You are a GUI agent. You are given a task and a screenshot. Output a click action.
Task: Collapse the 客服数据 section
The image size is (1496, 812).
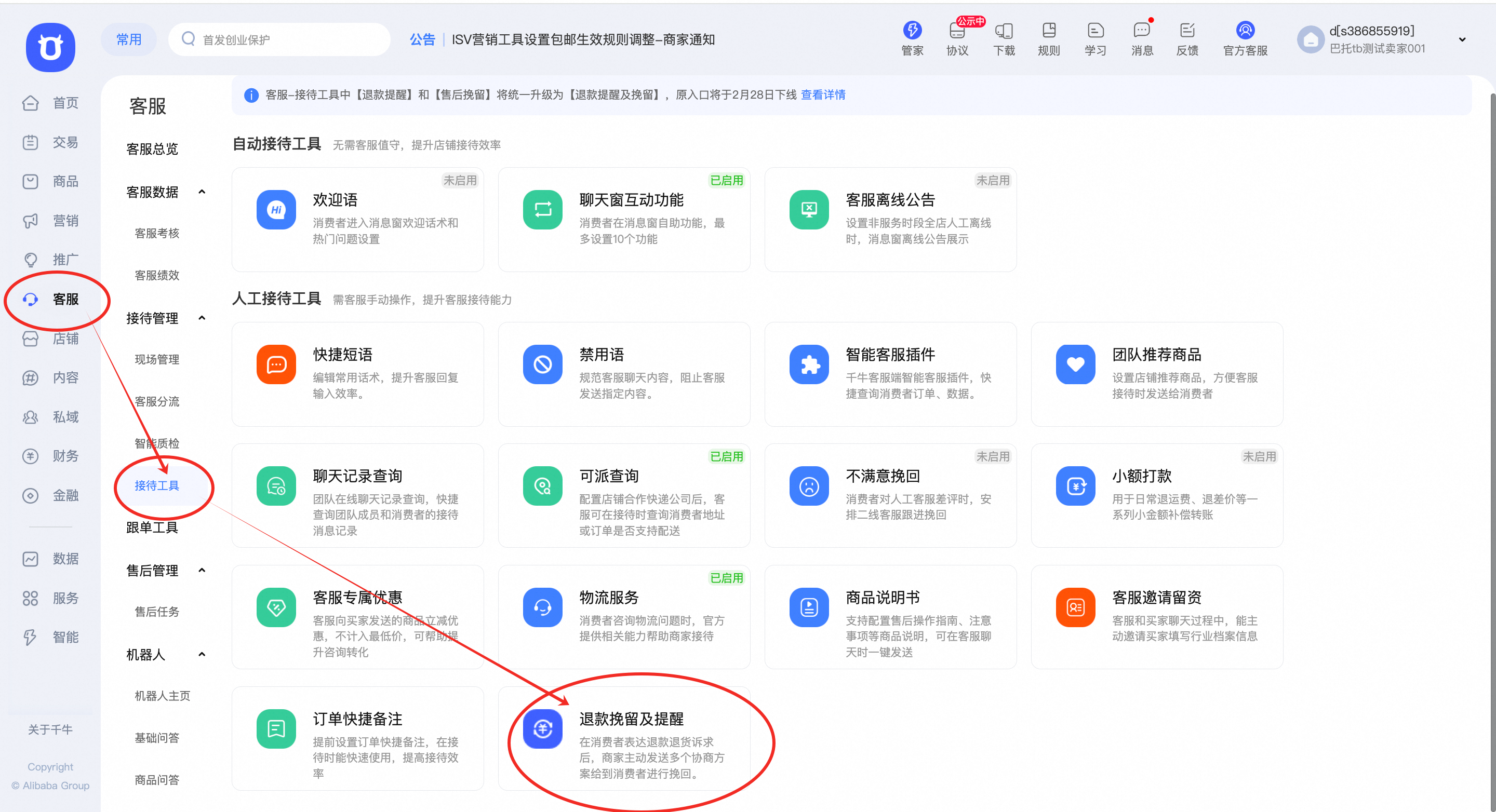pyautogui.click(x=202, y=192)
